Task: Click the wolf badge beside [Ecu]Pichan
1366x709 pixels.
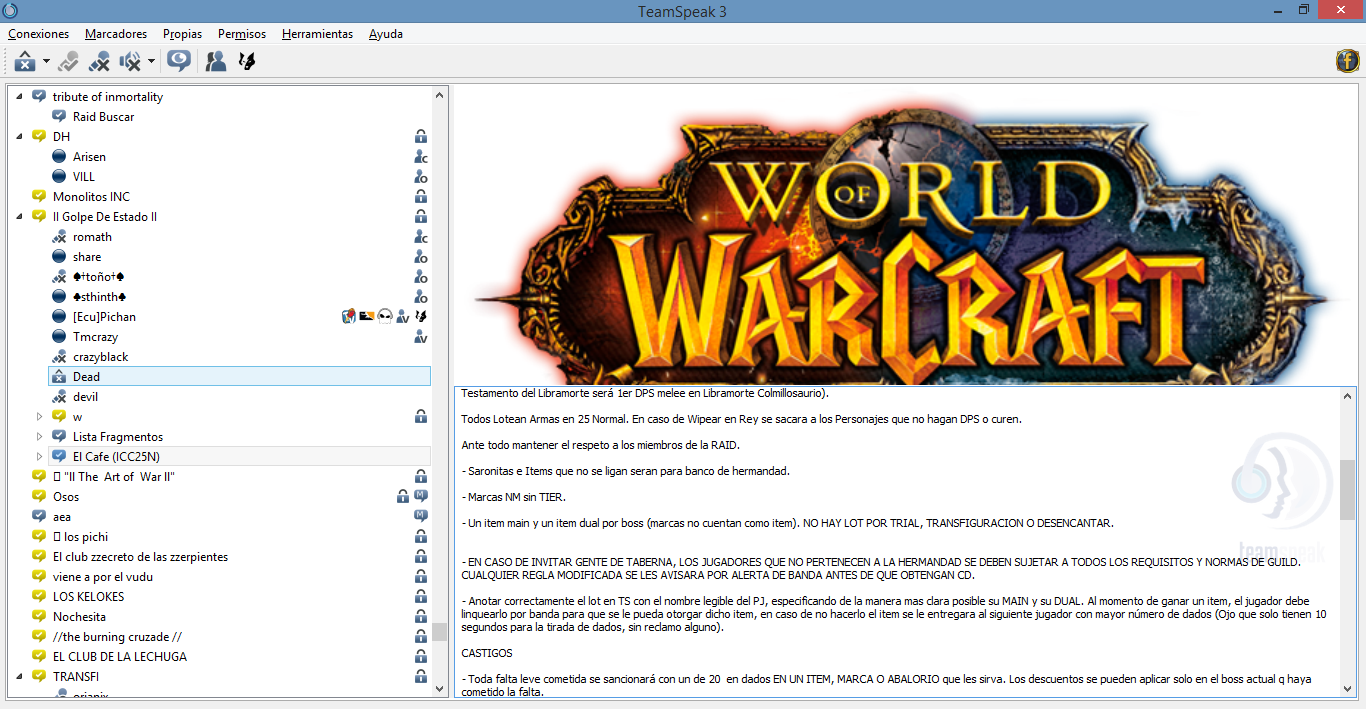Action: click(421, 317)
